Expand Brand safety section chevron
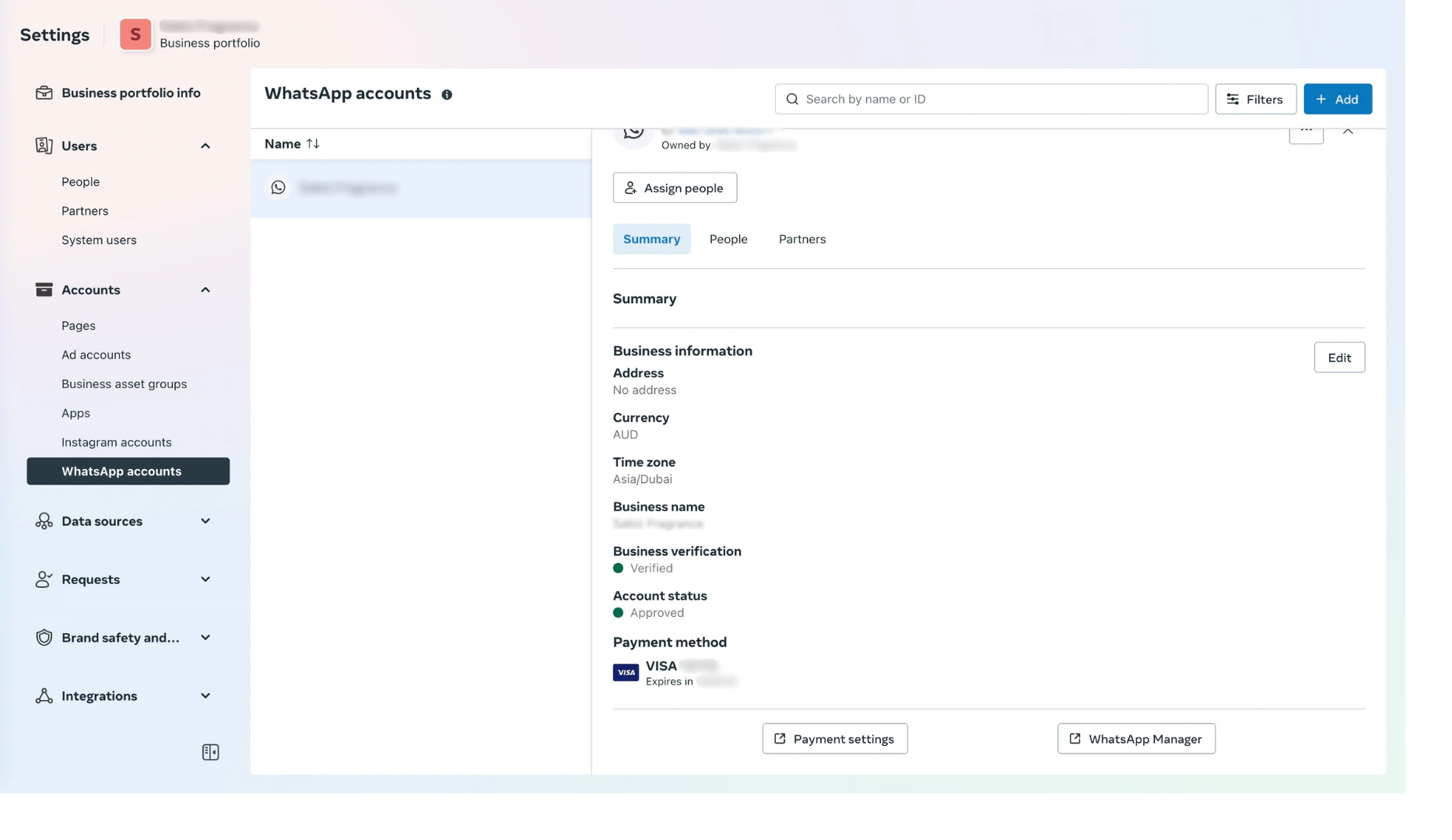This screenshot has height=840, width=1452. tap(205, 638)
